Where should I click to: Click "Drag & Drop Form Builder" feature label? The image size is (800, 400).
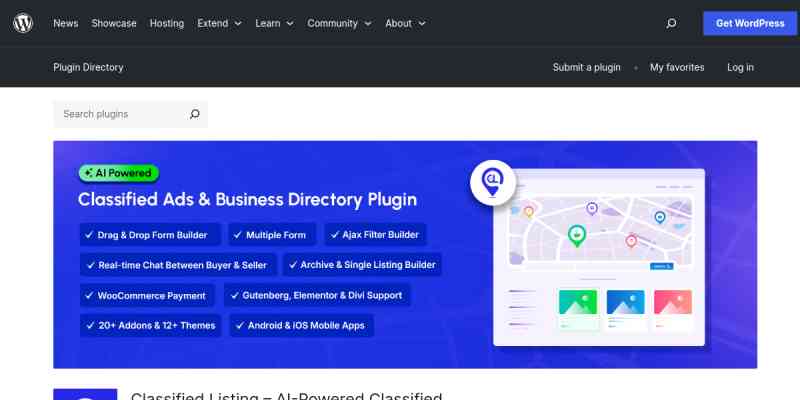point(153,235)
